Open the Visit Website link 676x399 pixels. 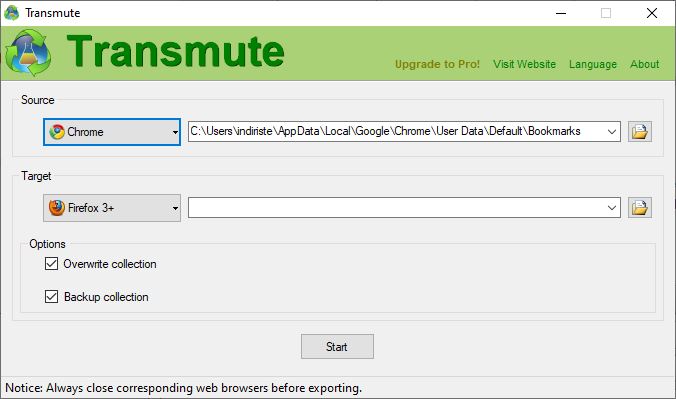[x=524, y=64]
